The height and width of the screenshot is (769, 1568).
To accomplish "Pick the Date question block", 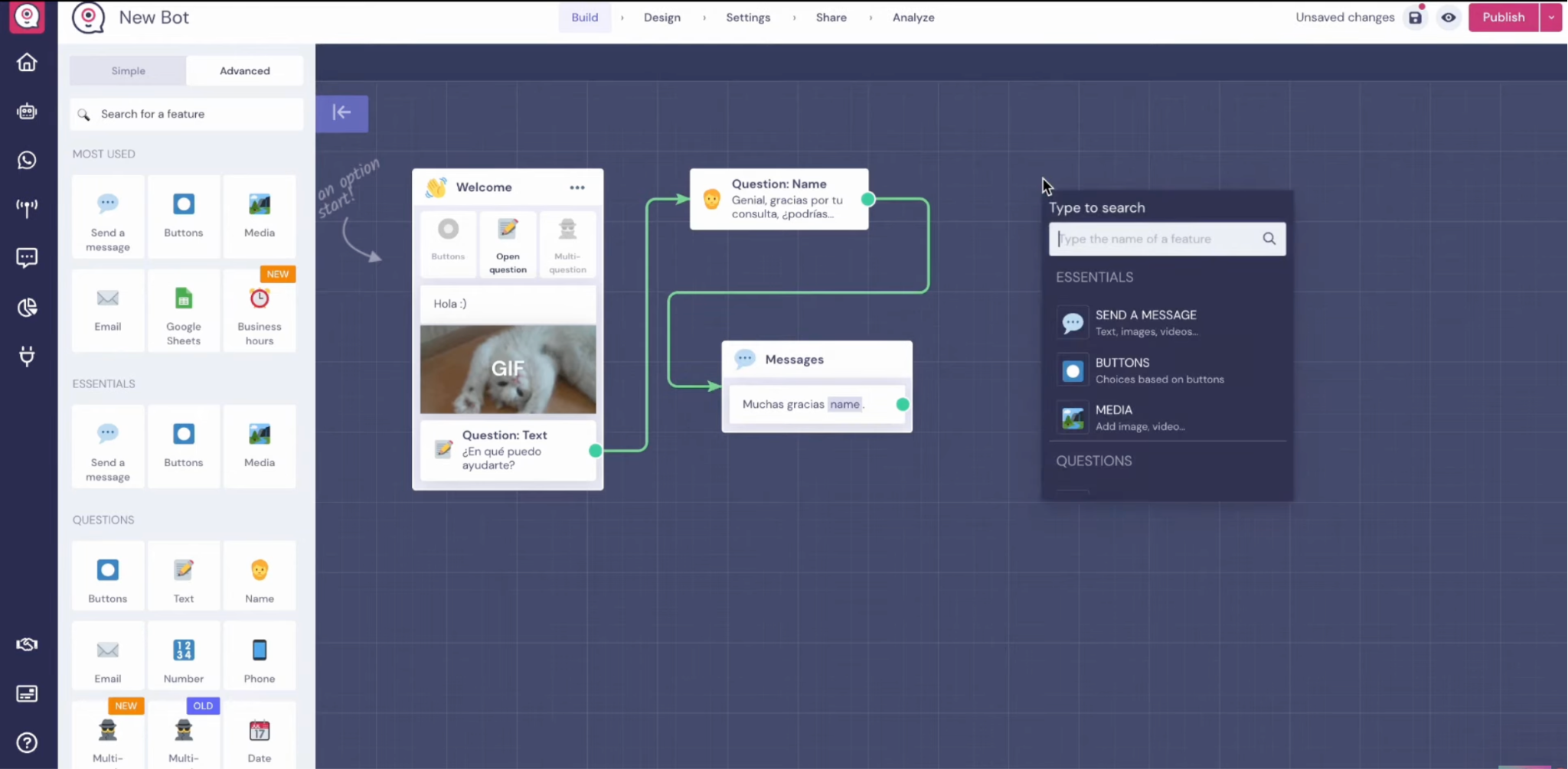I will point(260,736).
